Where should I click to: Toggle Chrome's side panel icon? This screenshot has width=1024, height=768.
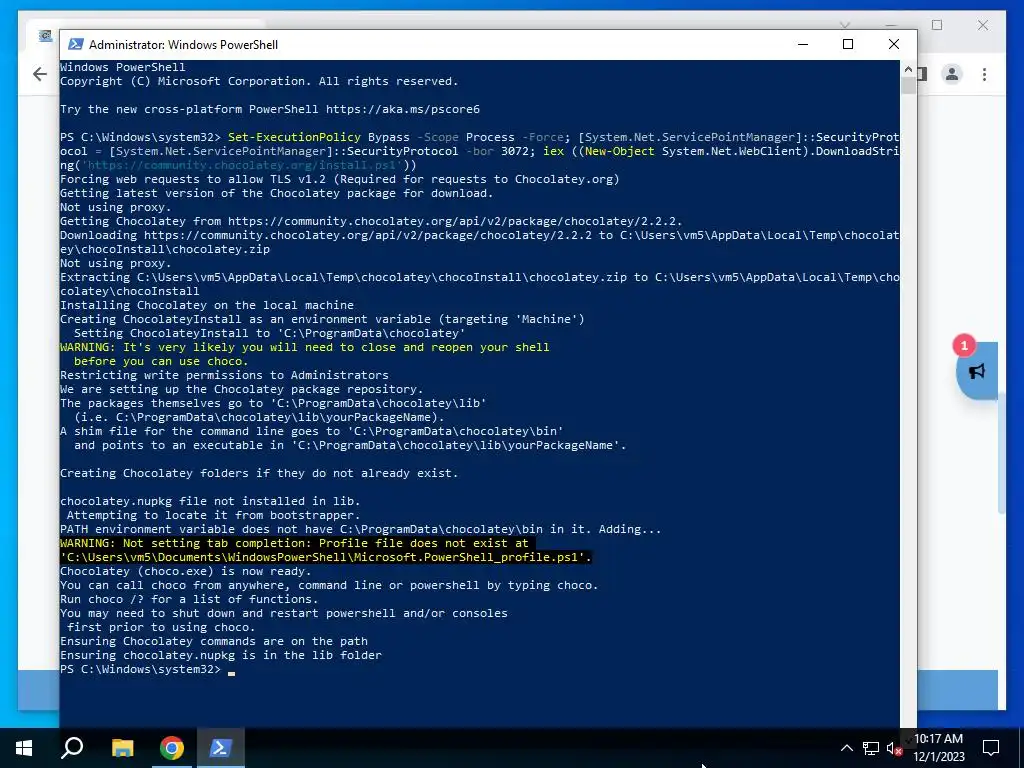(923, 74)
